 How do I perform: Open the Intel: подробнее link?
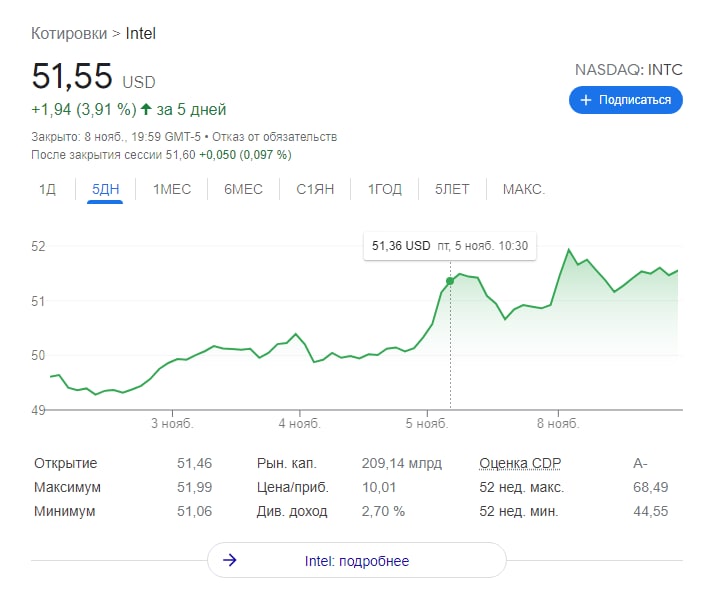click(x=357, y=560)
